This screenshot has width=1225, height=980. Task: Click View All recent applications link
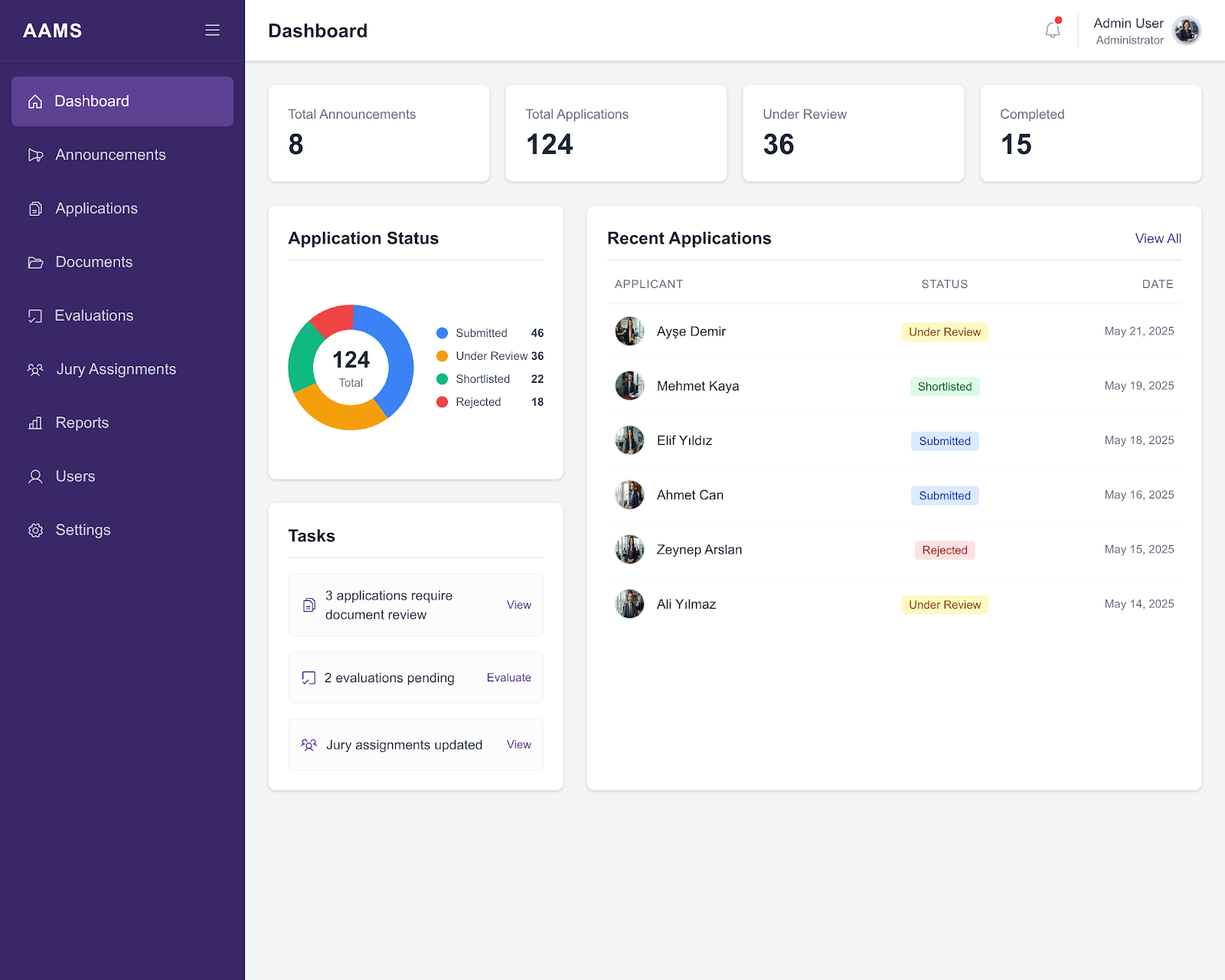pos(1158,239)
